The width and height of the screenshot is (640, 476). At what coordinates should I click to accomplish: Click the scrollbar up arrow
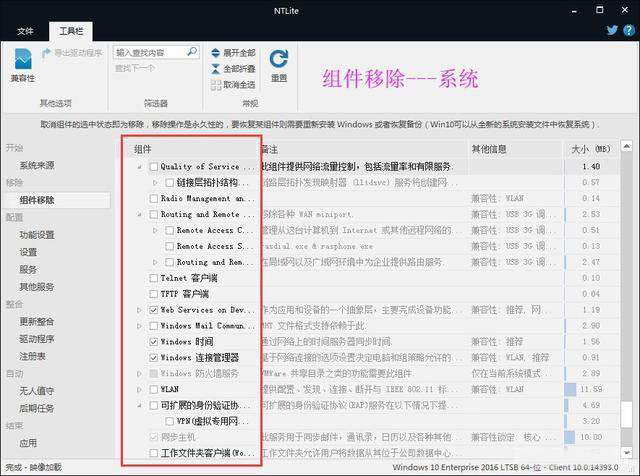coord(627,146)
